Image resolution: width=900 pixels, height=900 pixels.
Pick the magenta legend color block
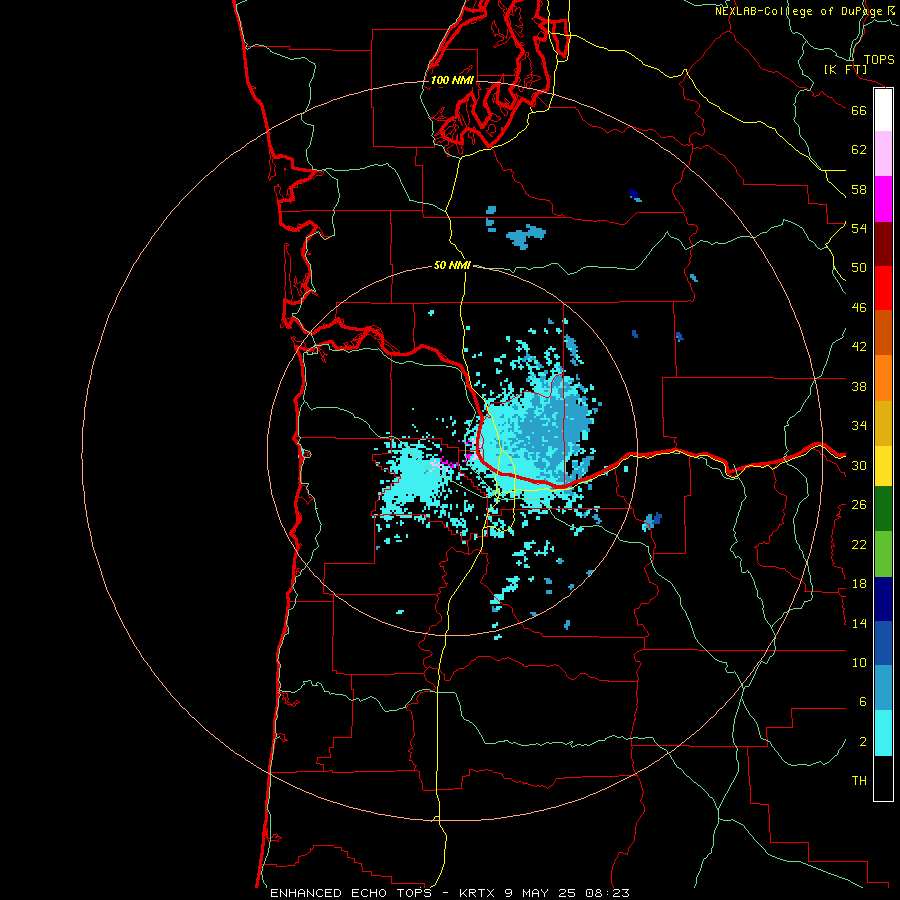[883, 199]
